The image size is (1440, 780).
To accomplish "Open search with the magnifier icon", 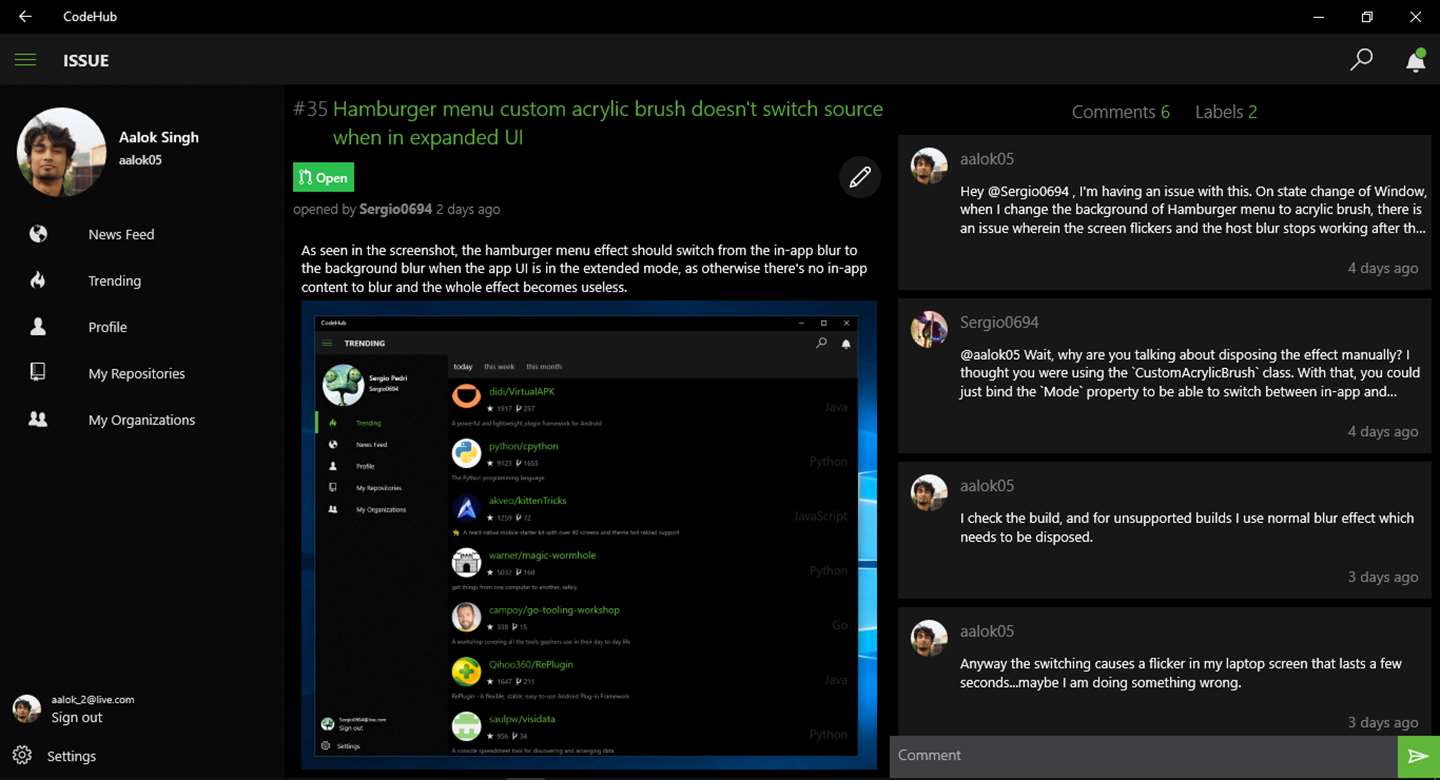I will point(1361,60).
